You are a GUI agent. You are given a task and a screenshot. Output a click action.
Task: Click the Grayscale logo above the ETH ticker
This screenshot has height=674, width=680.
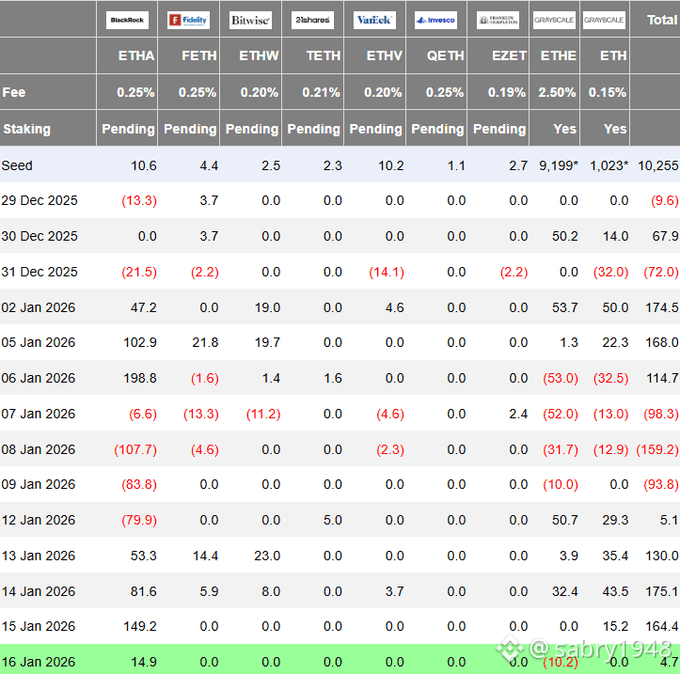point(604,19)
